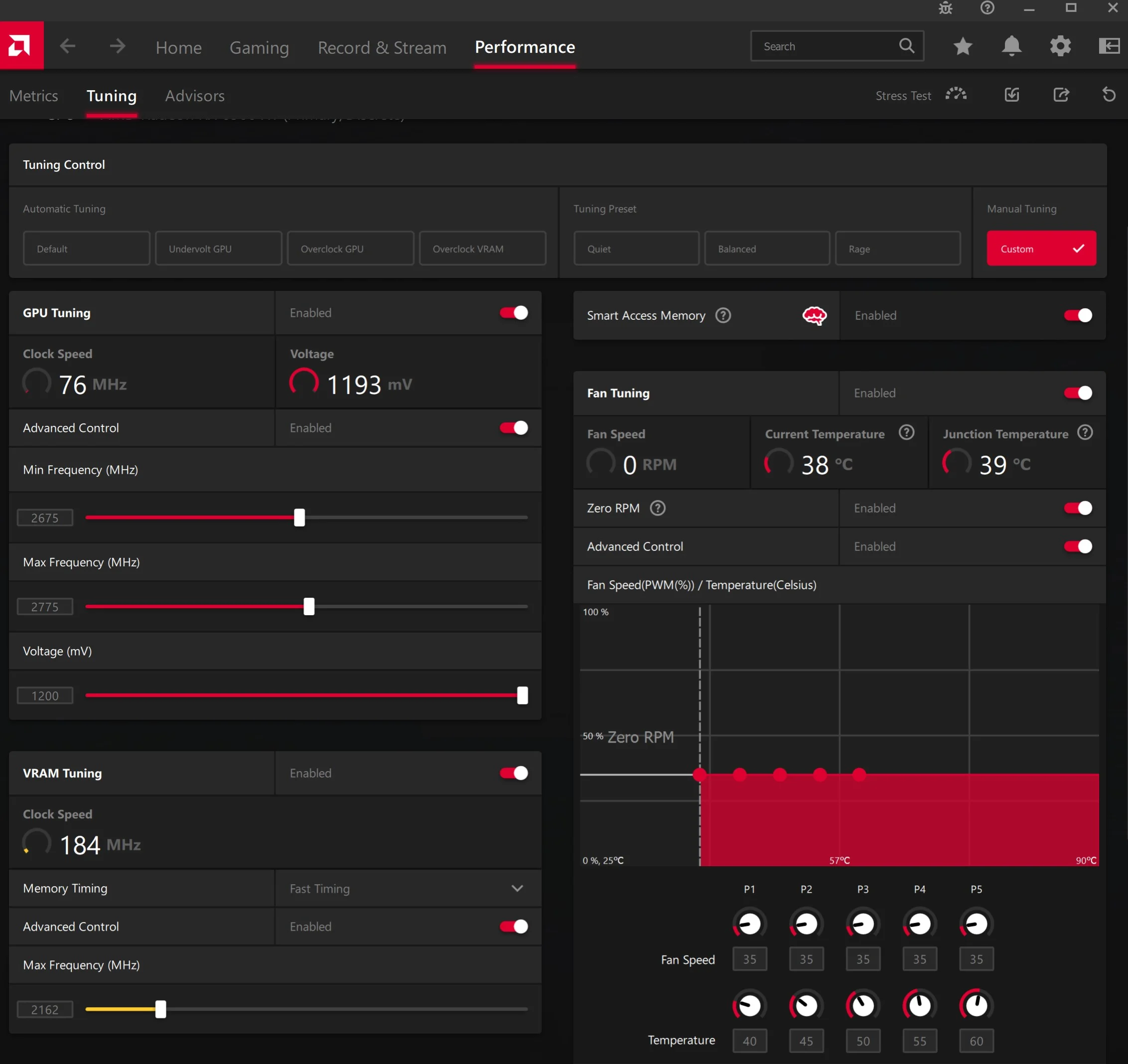Disable the Zero RPM toggle
This screenshot has width=1128, height=1064.
point(1078,508)
